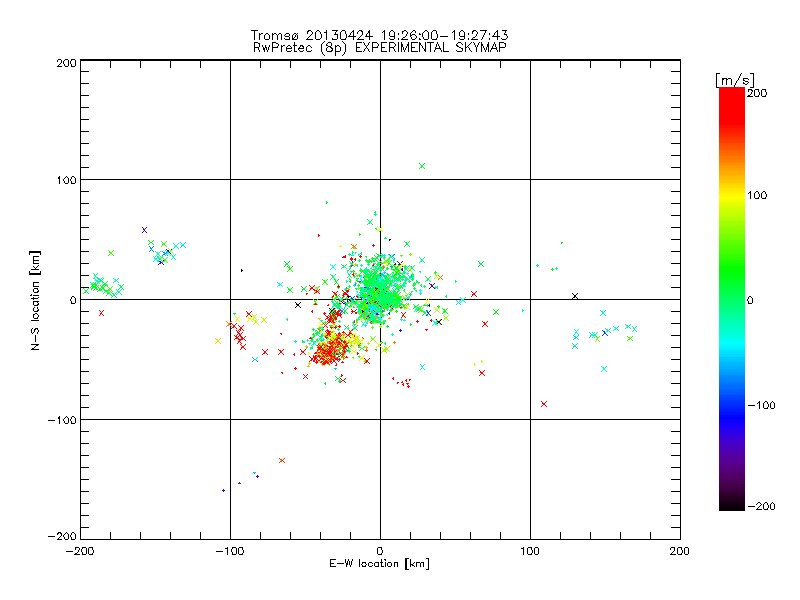
Task: Click the 0 tick label on the E-W axis
Action: pyautogui.click(x=380, y=551)
